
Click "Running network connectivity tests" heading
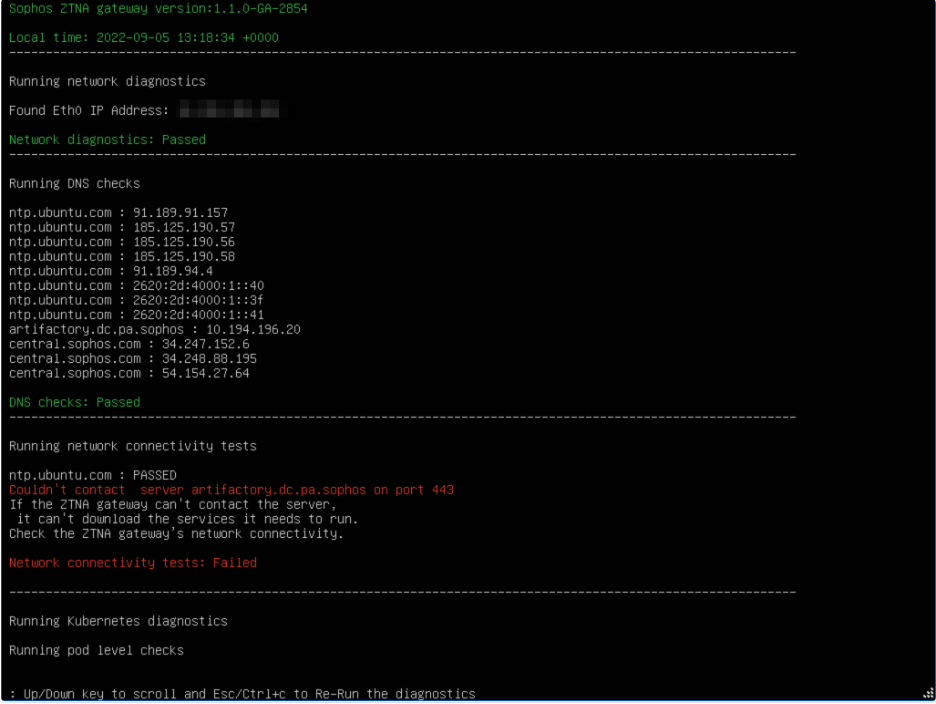[133, 446]
